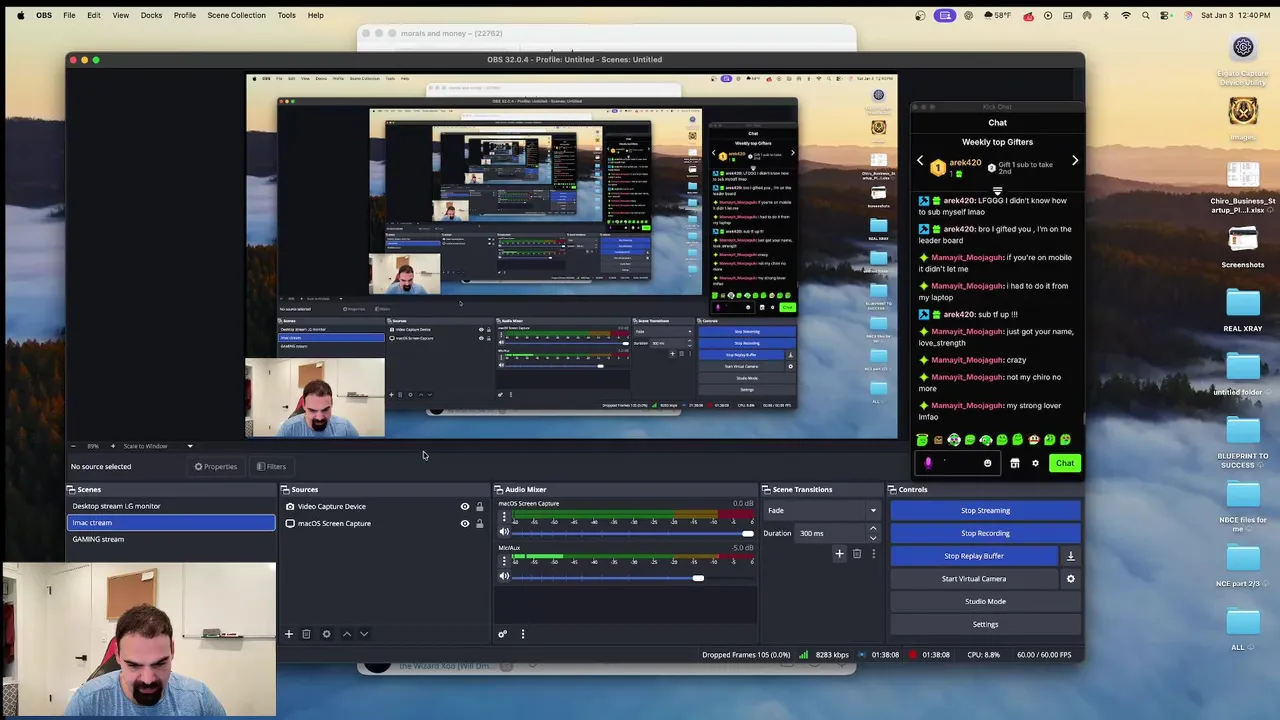Screen dimensions: 1280x720
Task: Collapse the Weekly top Gifters leaderboard handle
Action: click(x=997, y=189)
